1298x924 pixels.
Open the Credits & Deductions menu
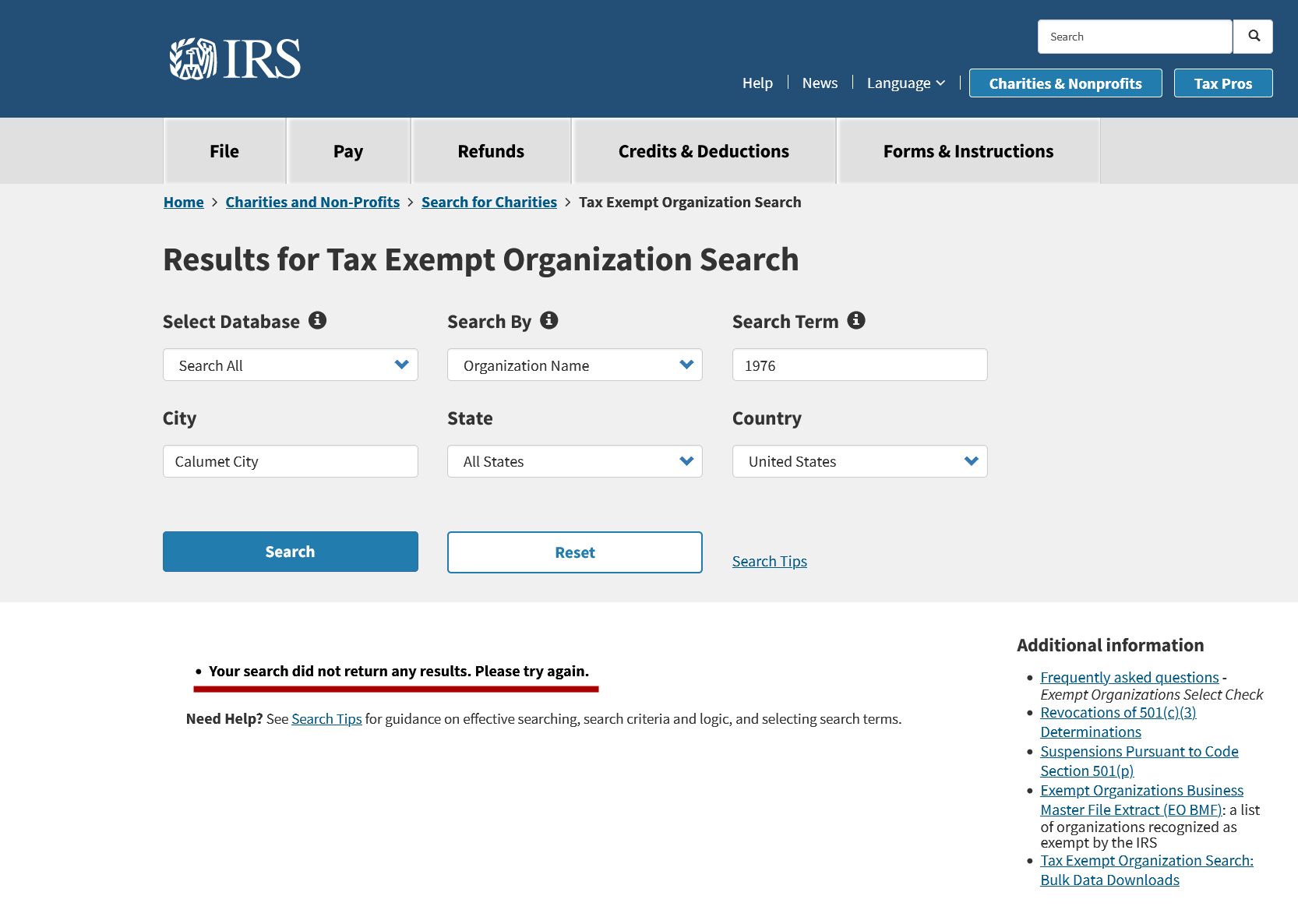704,151
